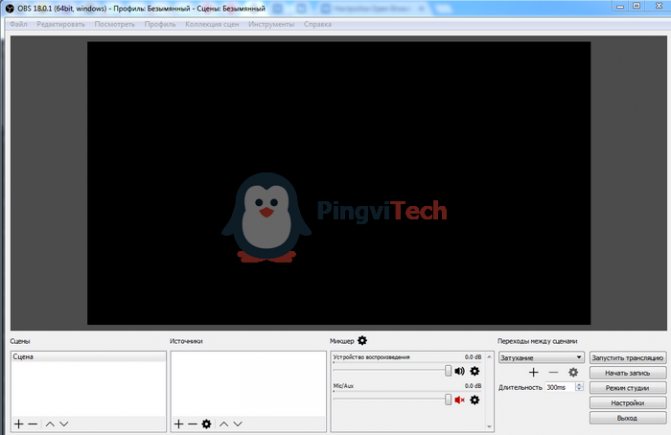Image resolution: width=671 pixels, height=435 pixels.
Task: Open Mixer settings gear icon
Action: 362,340
